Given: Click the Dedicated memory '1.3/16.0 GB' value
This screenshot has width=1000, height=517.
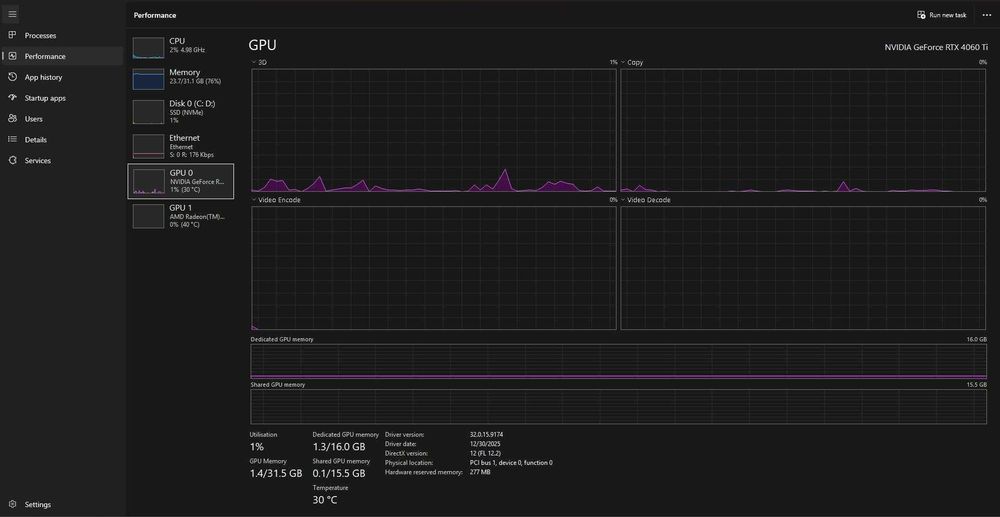Looking at the screenshot, I should (x=339, y=447).
